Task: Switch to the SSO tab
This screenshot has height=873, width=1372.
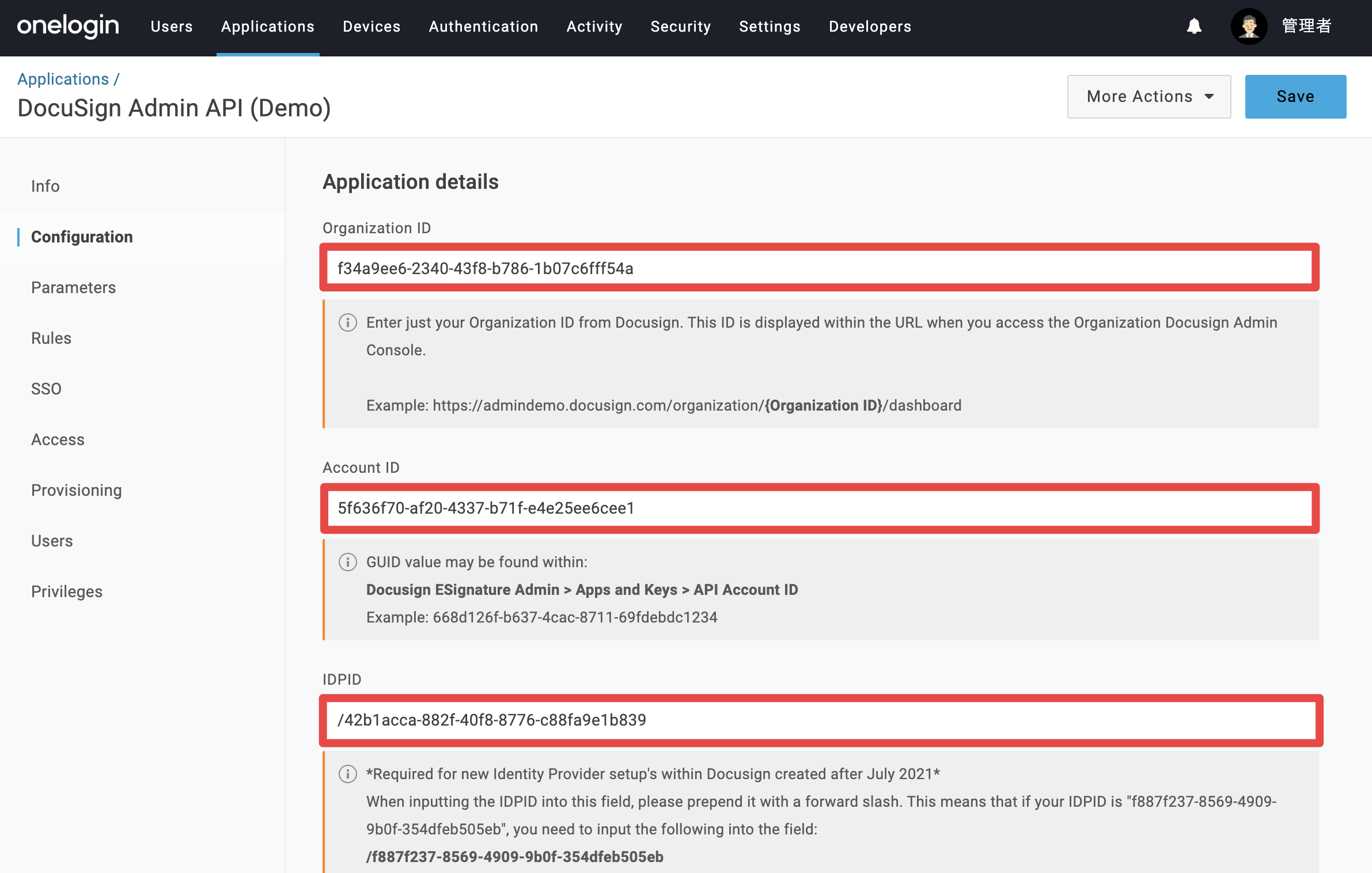Action: (x=46, y=389)
